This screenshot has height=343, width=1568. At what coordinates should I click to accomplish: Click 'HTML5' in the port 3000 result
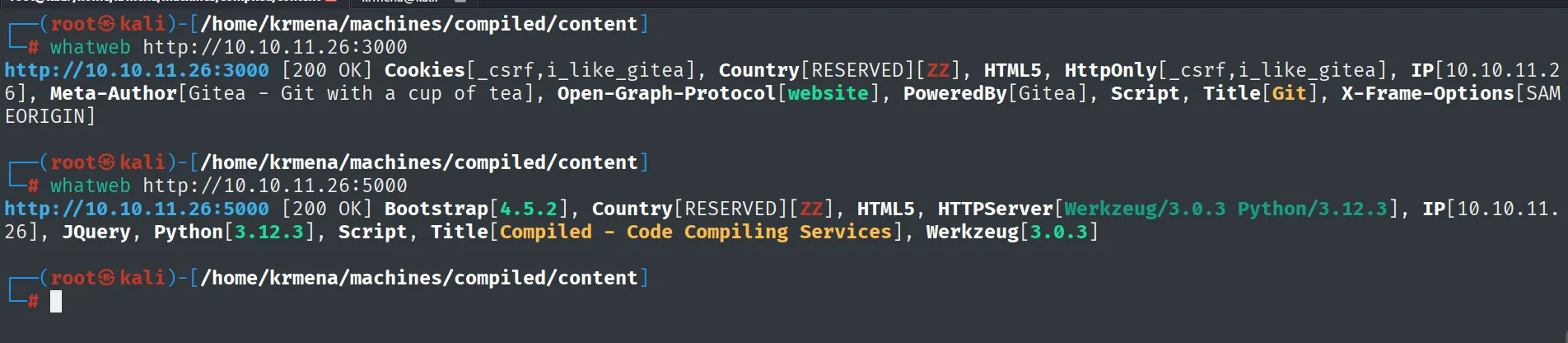point(1012,71)
